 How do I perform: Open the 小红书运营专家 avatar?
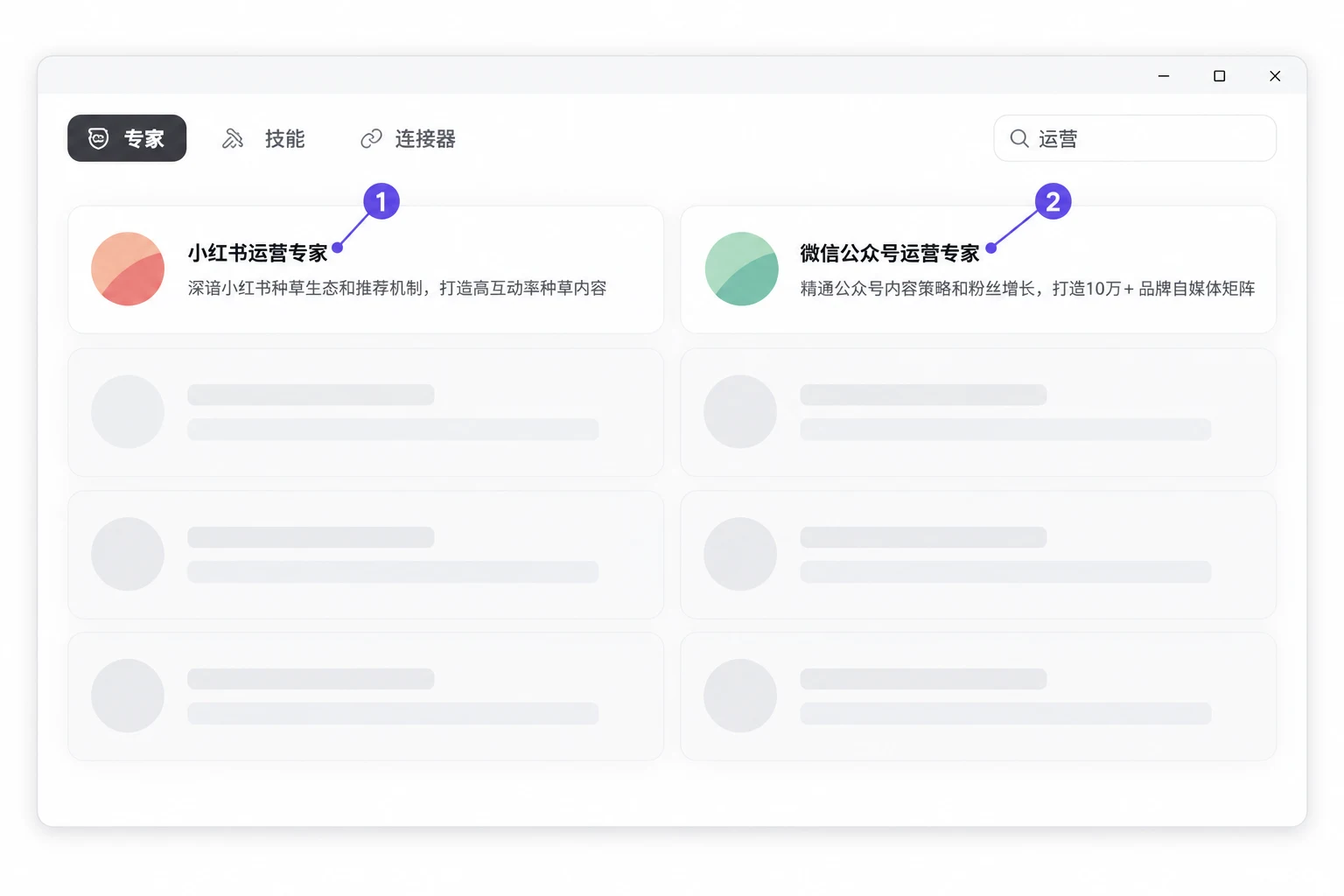point(128,269)
